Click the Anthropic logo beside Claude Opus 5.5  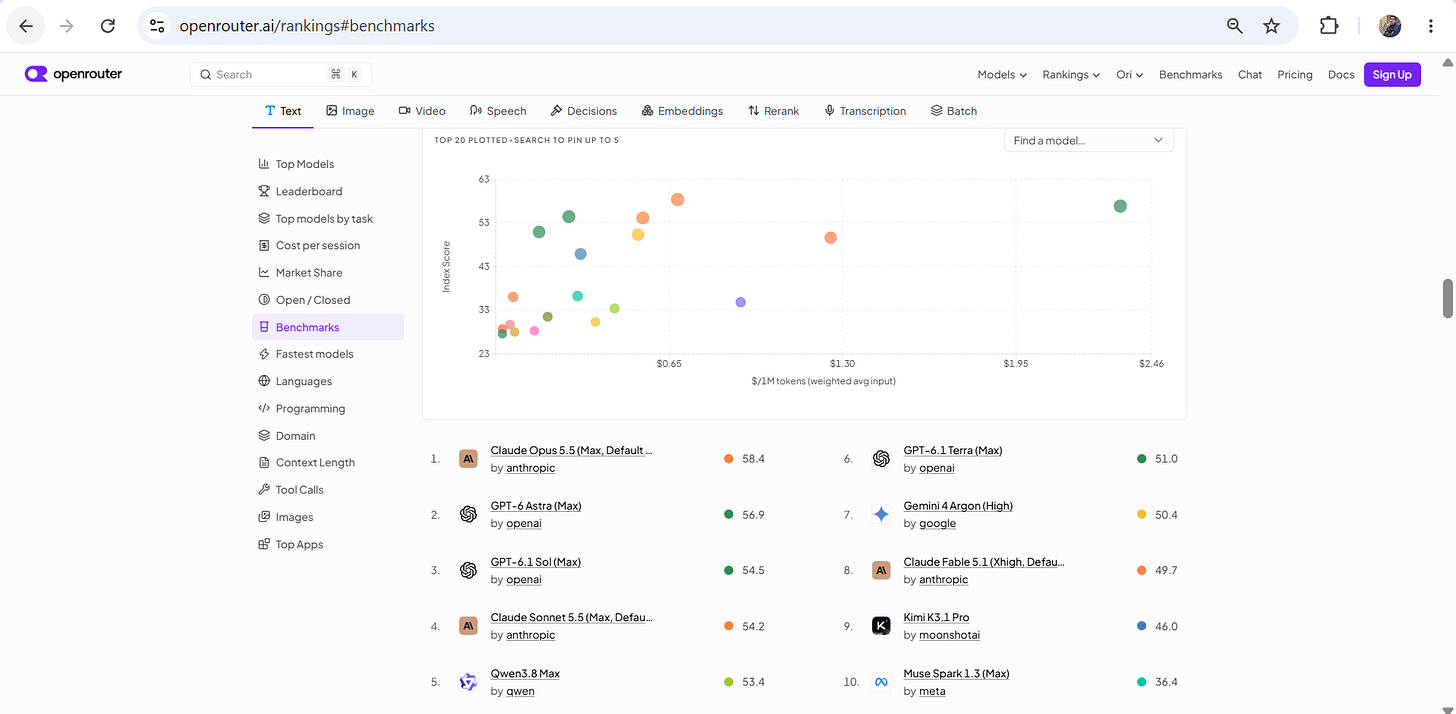[x=468, y=459]
